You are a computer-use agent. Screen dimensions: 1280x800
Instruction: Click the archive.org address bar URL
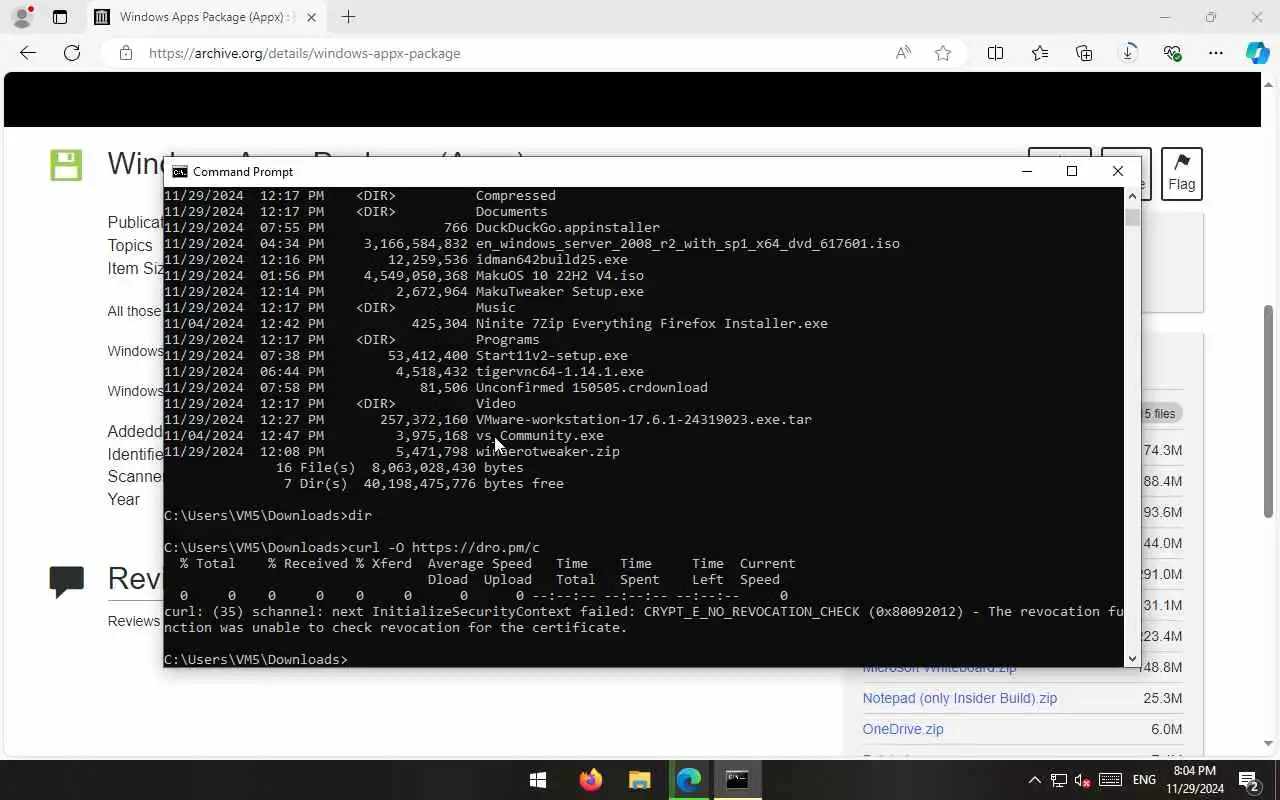point(304,53)
